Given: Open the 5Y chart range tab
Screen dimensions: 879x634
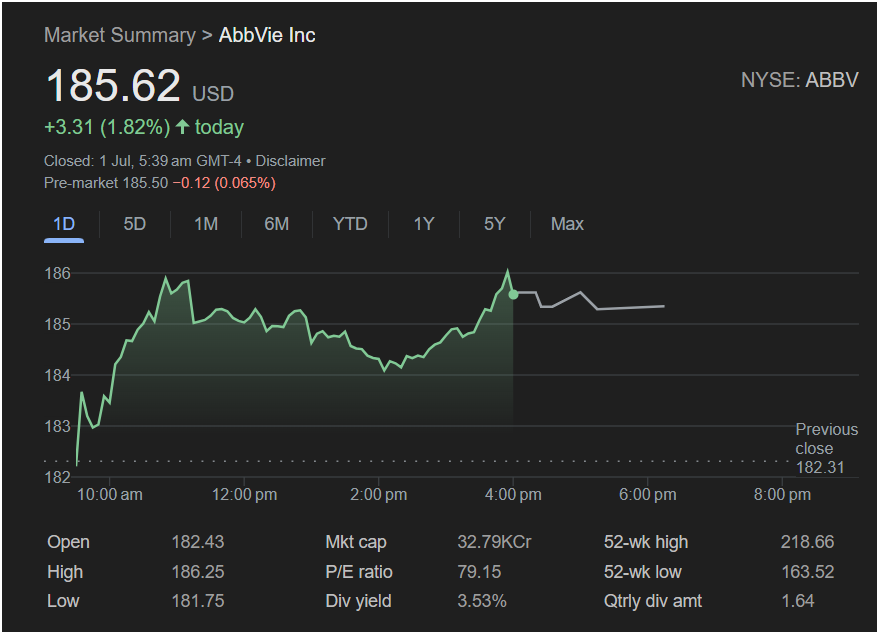Looking at the screenshot, I should [x=494, y=224].
